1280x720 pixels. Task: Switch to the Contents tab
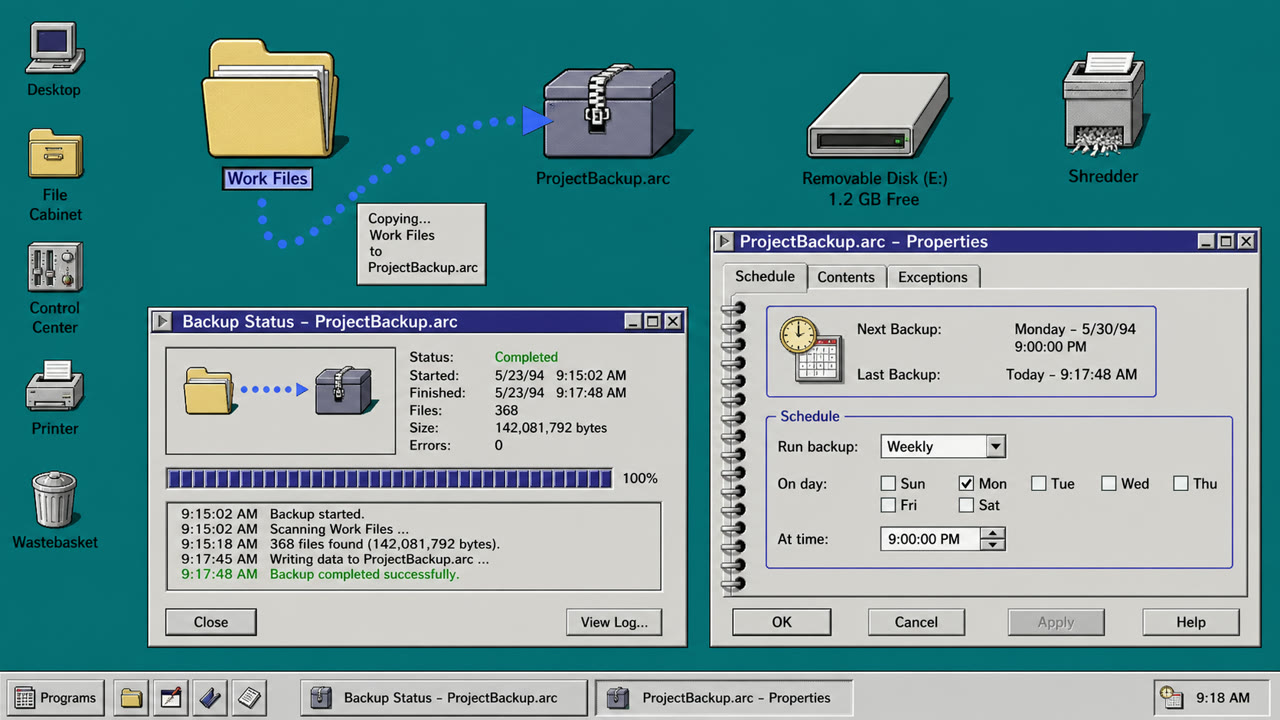[846, 277]
